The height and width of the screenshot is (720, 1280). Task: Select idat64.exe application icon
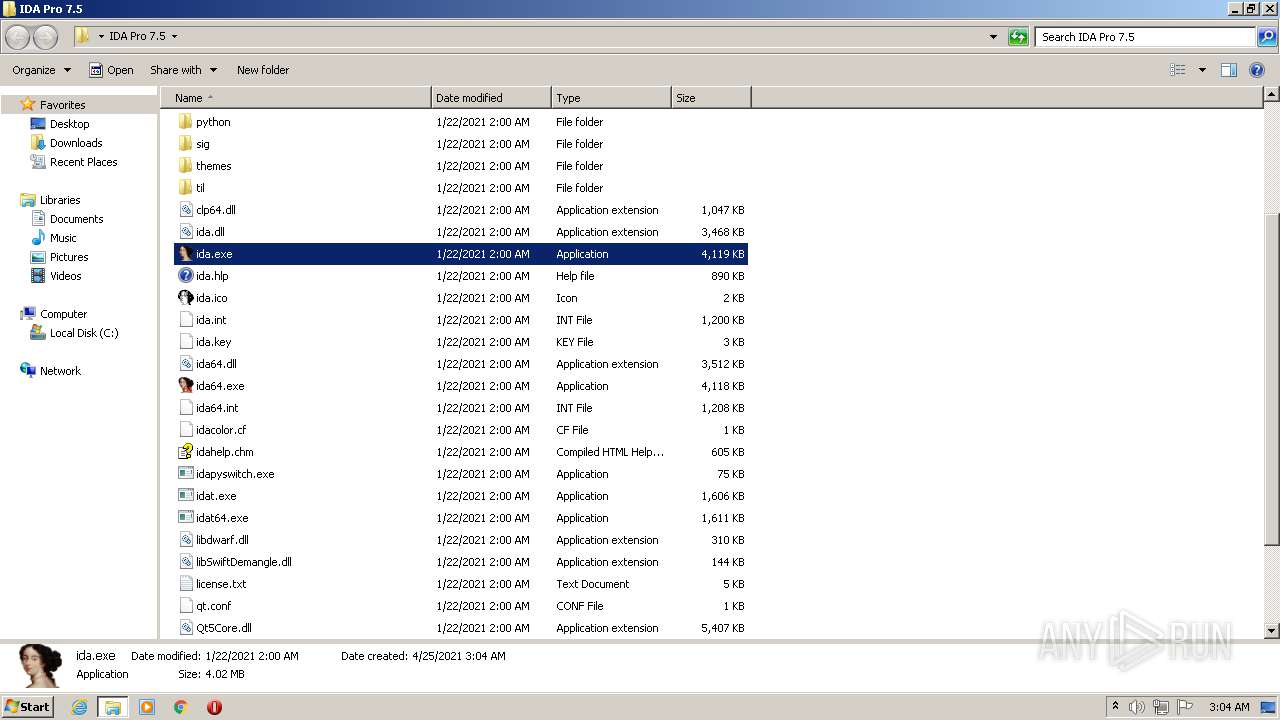pos(185,518)
